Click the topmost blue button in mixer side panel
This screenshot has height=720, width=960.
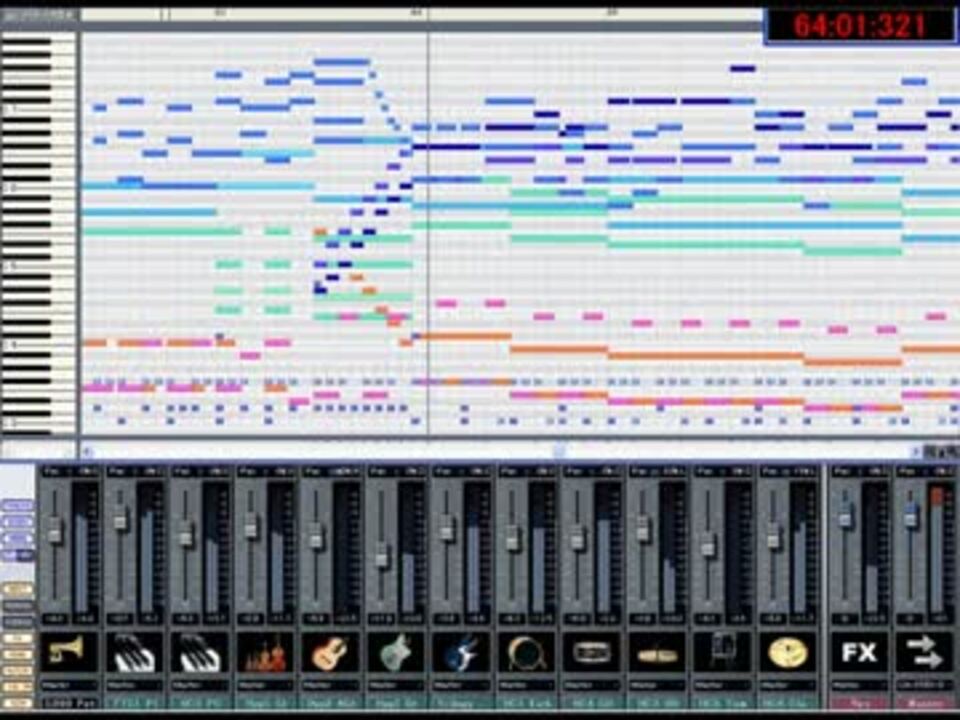(x=17, y=506)
